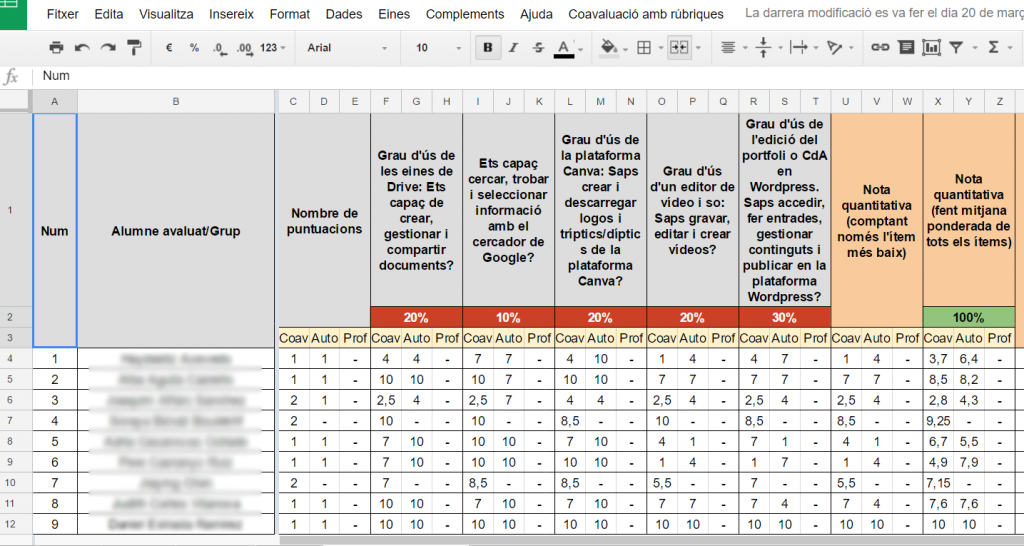Add a comment using the comment icon

(x=906, y=47)
